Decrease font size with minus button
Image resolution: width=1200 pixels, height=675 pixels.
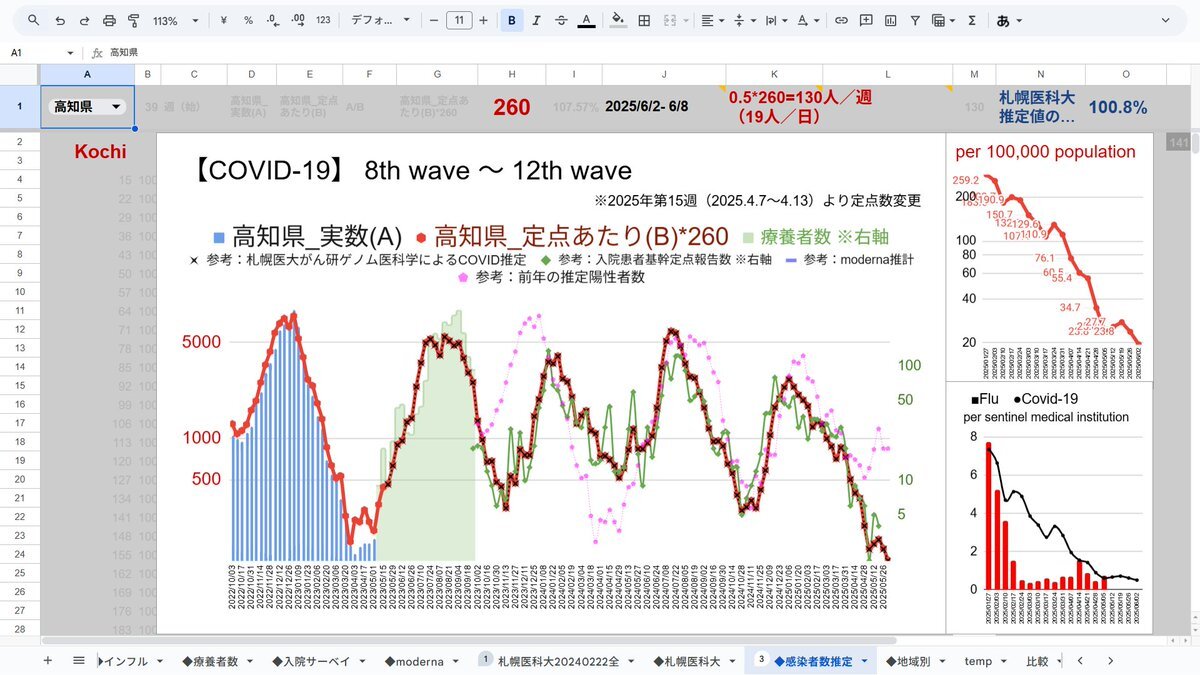(x=433, y=20)
